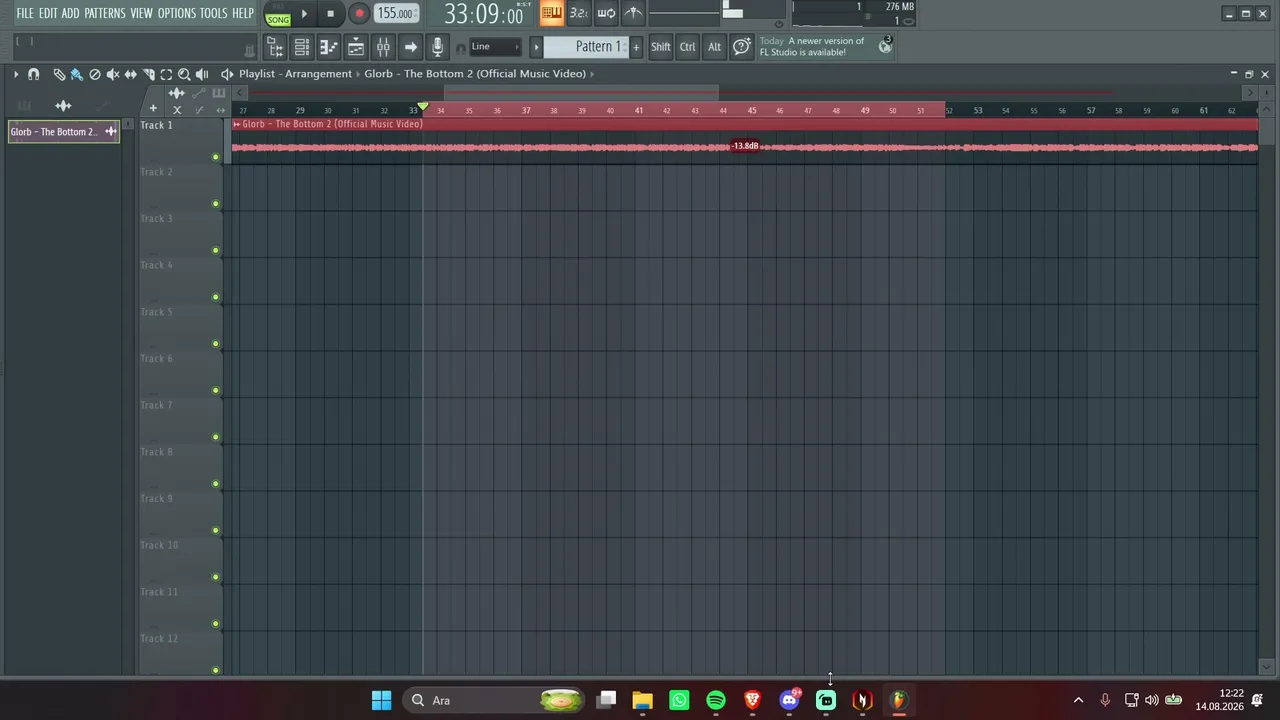Open the ADD menu

(x=70, y=13)
